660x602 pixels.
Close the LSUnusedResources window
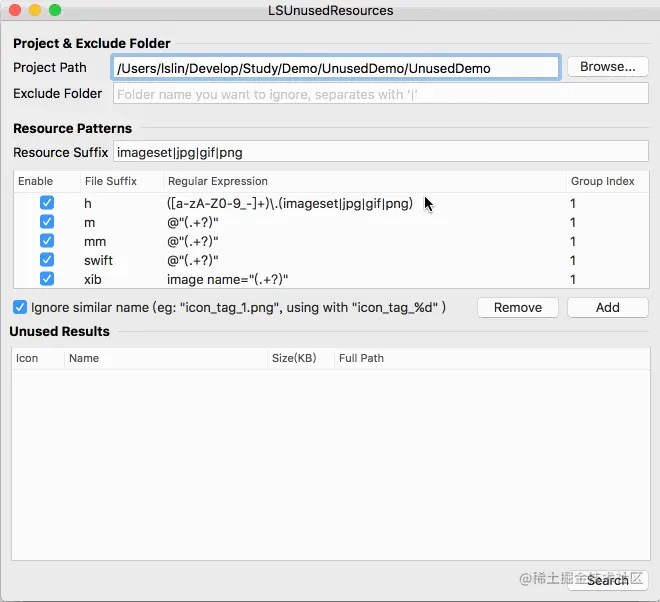[15, 10]
